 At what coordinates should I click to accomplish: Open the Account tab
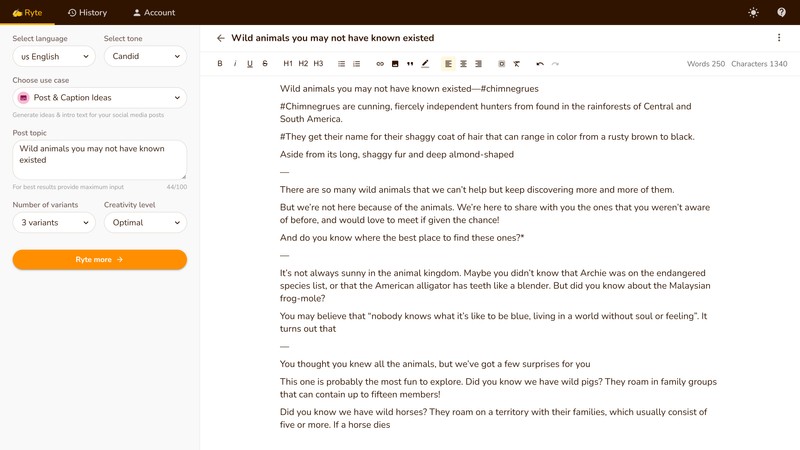pyautogui.click(x=154, y=13)
